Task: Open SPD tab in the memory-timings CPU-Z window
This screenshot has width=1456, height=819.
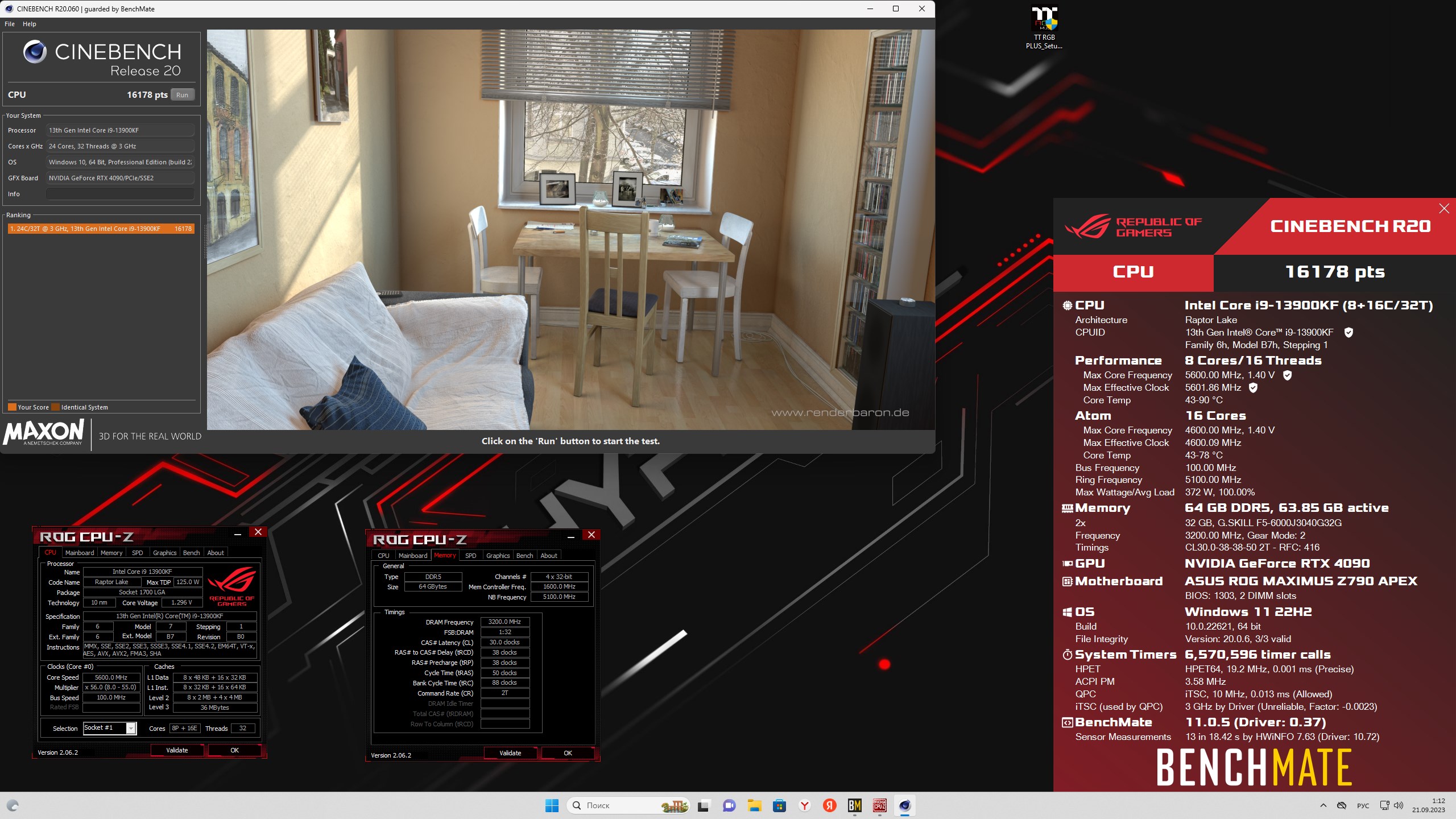Action: tap(470, 556)
